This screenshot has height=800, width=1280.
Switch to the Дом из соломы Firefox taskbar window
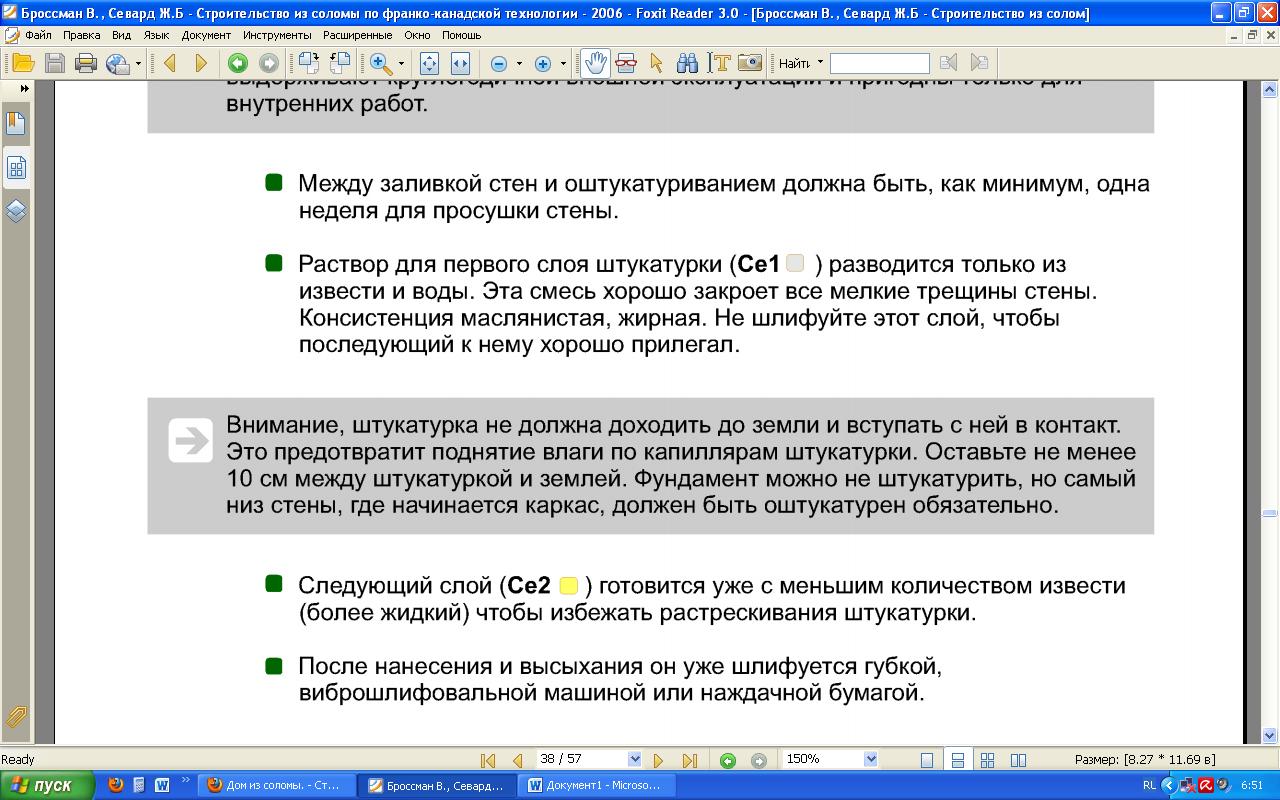tap(277, 785)
